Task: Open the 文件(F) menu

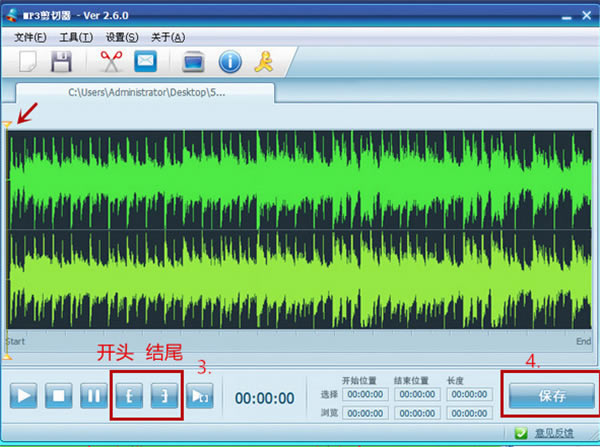Action: click(31, 37)
